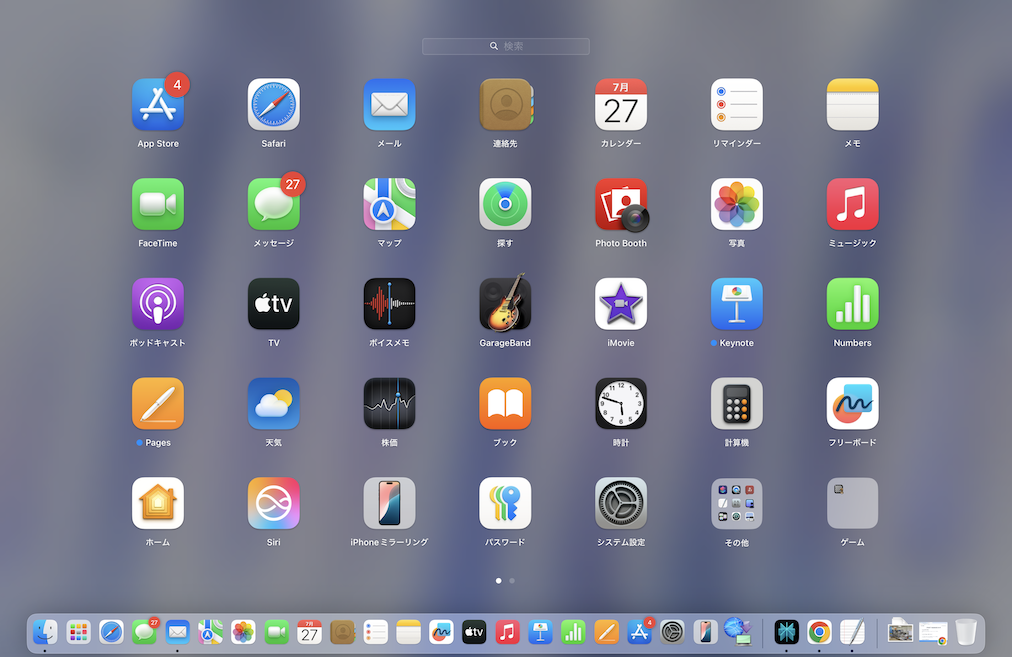Screen dimensions: 1012x657
Task: Open App Store from the Launchpad grid
Action: pos(157,105)
